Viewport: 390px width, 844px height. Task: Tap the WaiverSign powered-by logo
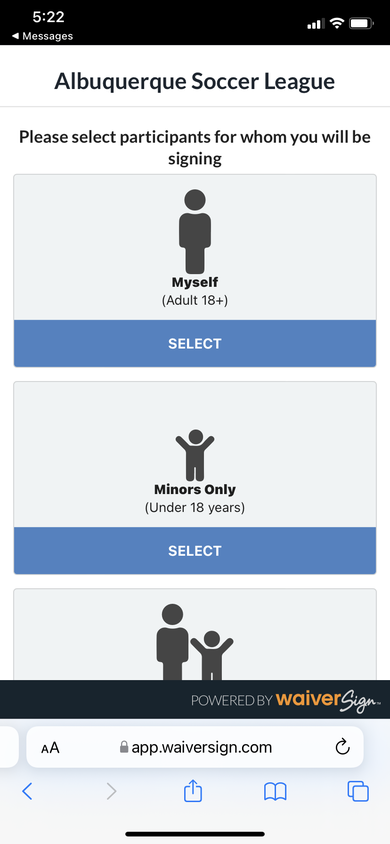tap(328, 700)
